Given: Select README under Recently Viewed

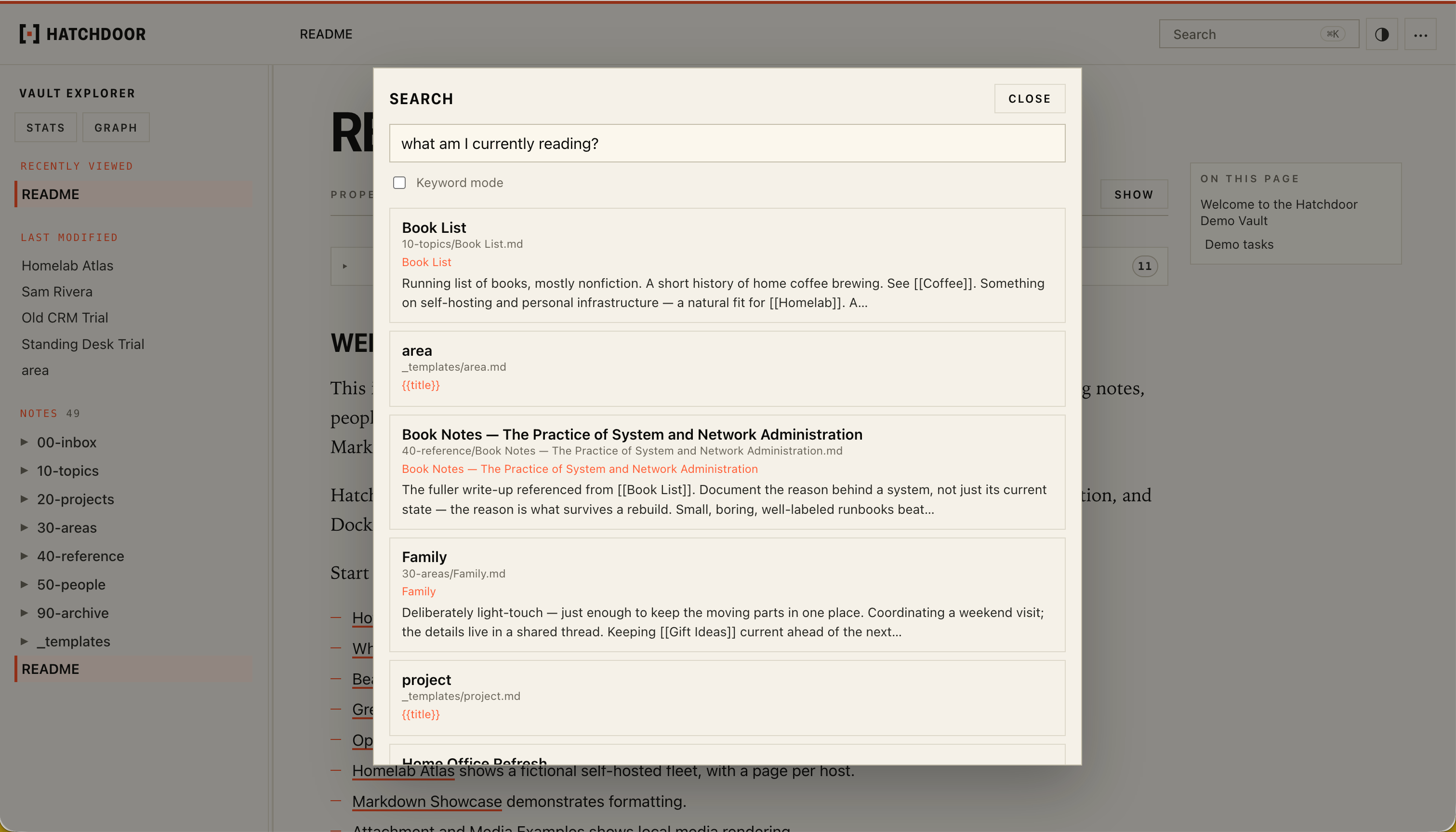Looking at the screenshot, I should coord(133,194).
